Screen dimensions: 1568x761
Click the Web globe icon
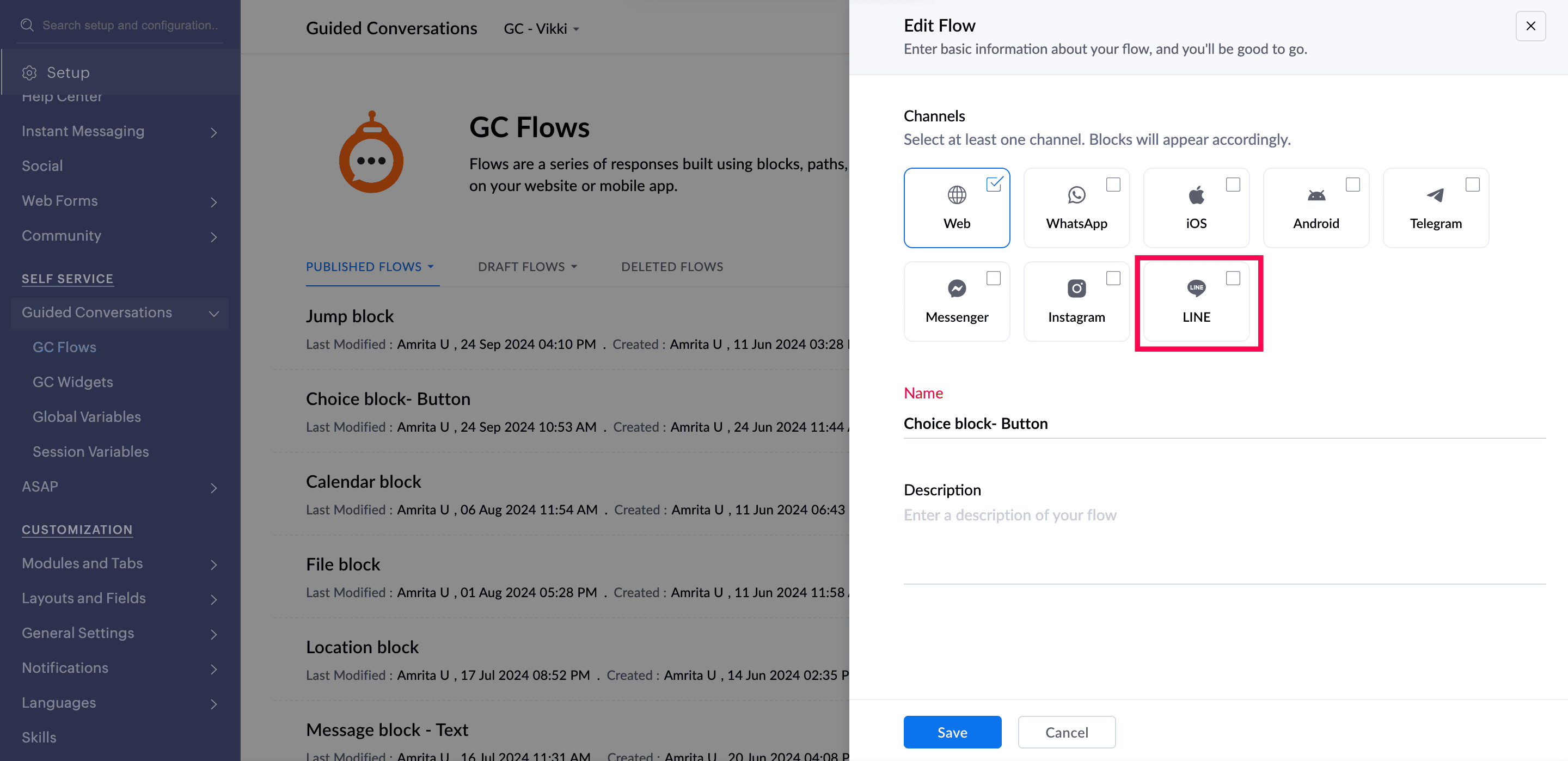coord(956,195)
